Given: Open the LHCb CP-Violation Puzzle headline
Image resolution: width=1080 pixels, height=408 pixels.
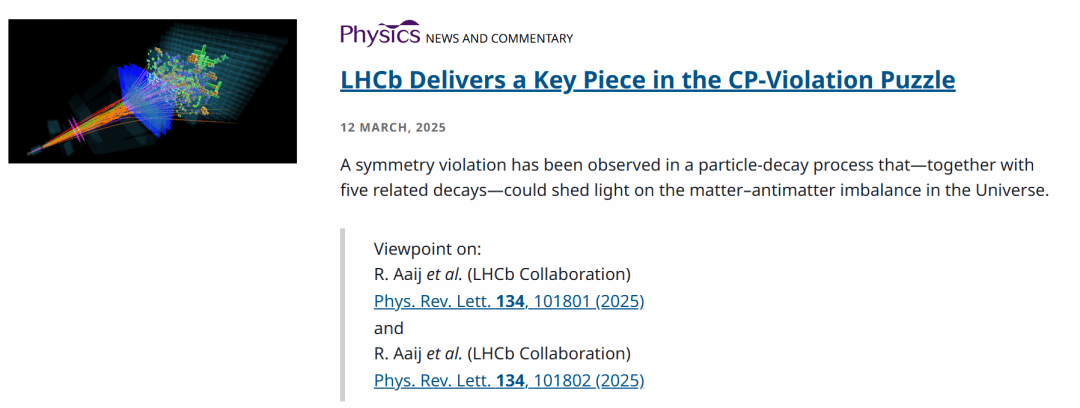Looking at the screenshot, I should [x=647, y=80].
